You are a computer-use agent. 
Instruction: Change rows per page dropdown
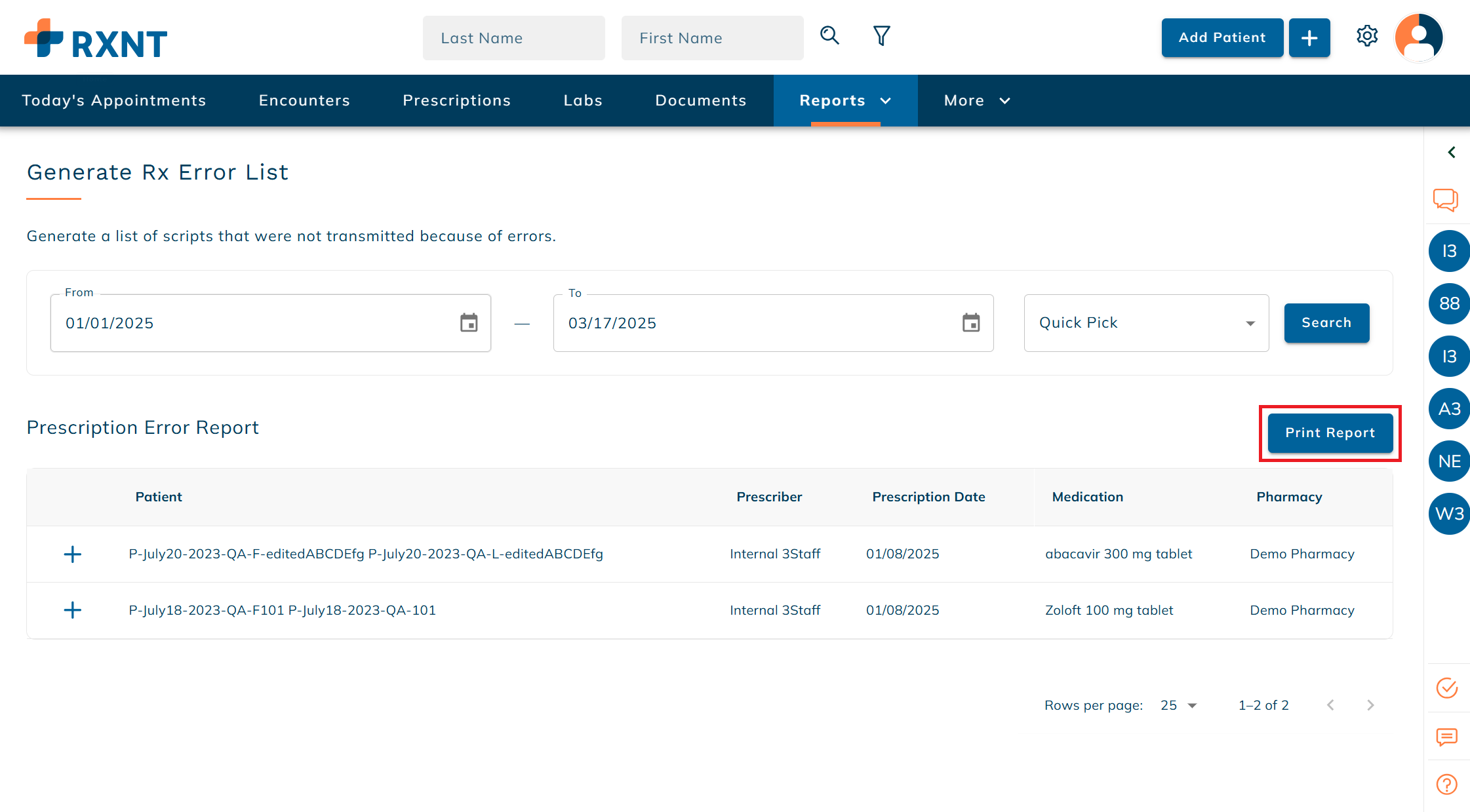pos(1179,705)
